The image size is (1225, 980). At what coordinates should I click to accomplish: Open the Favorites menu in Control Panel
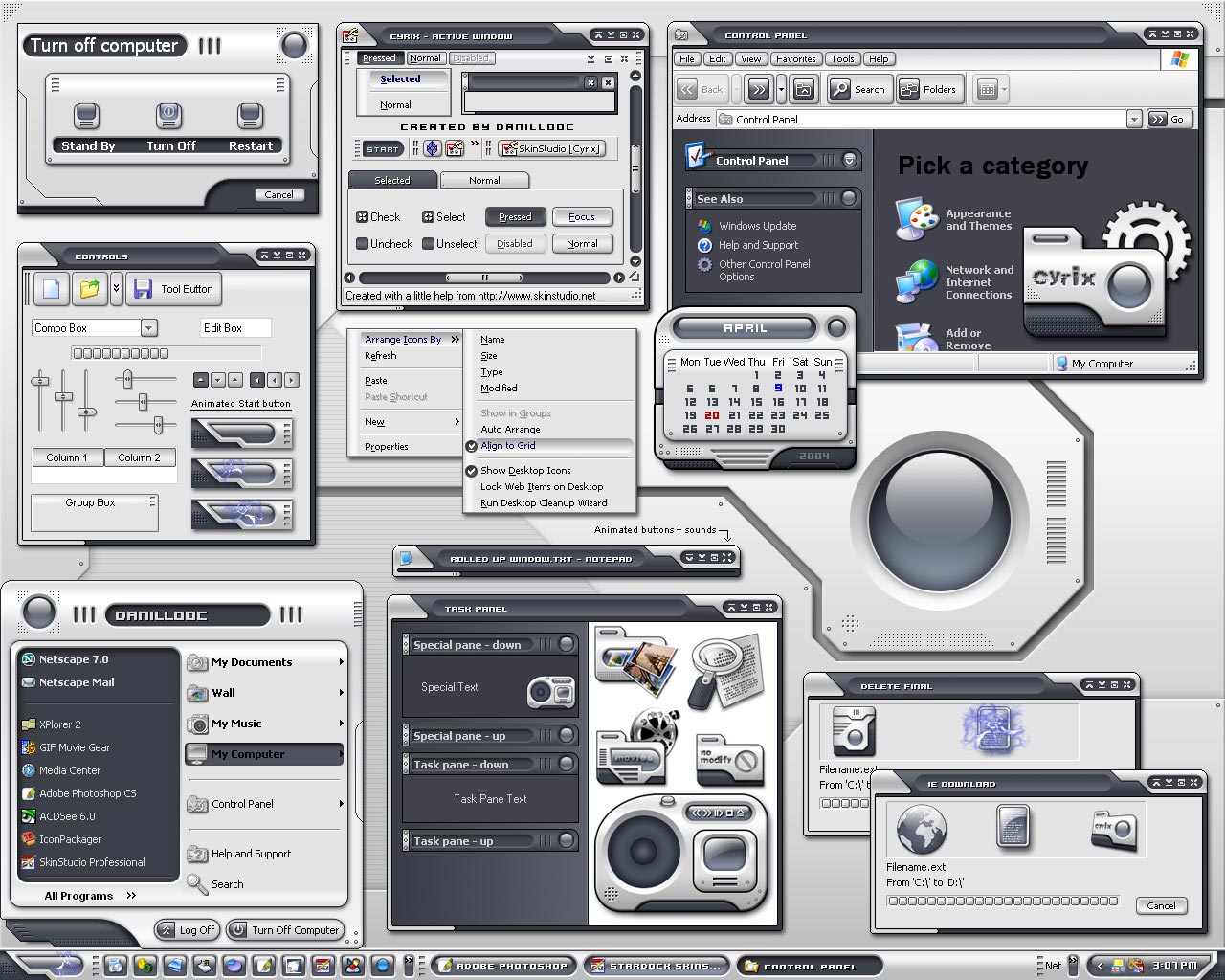tap(795, 59)
